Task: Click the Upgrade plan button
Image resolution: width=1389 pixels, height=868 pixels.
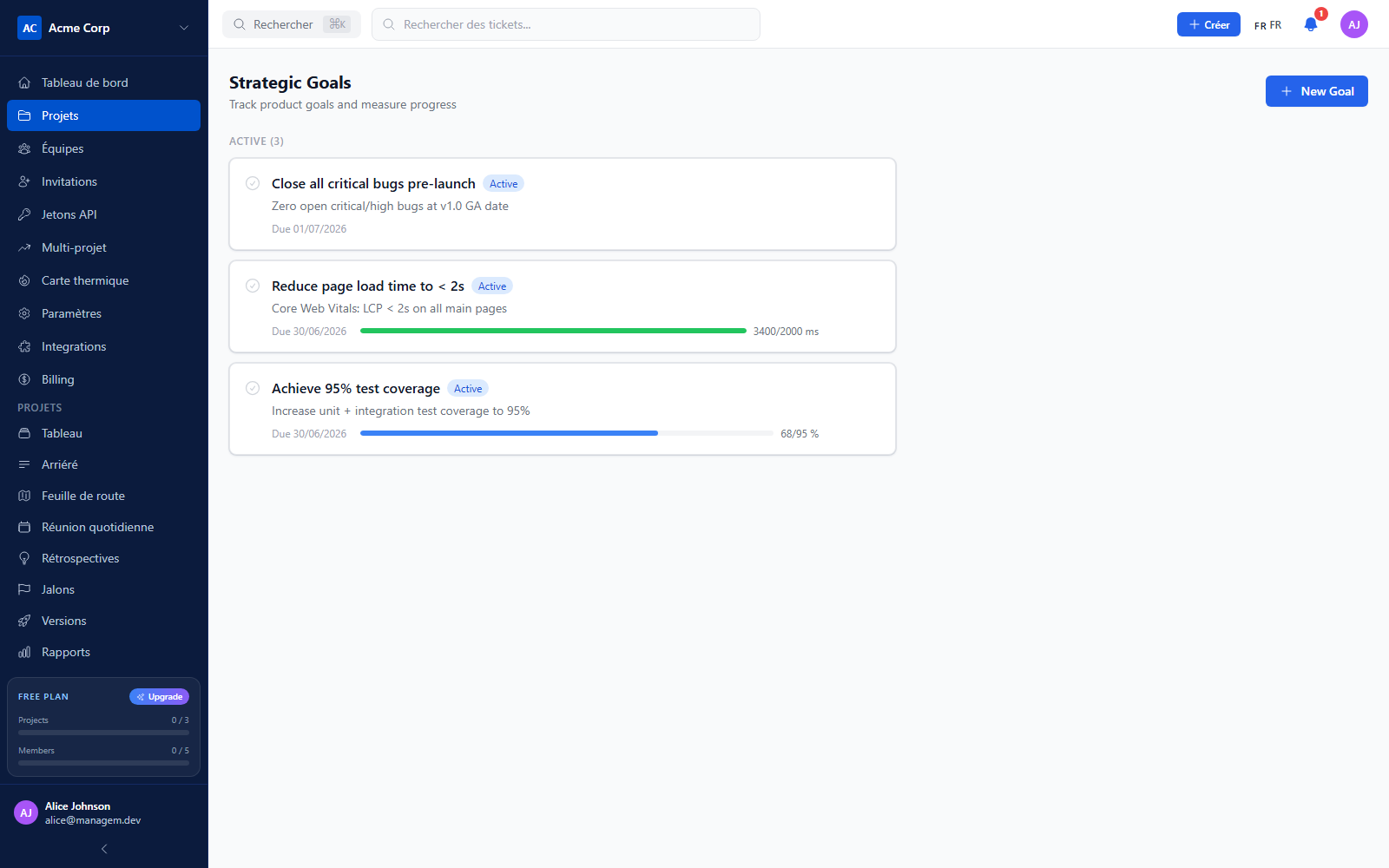Action: [x=160, y=697]
